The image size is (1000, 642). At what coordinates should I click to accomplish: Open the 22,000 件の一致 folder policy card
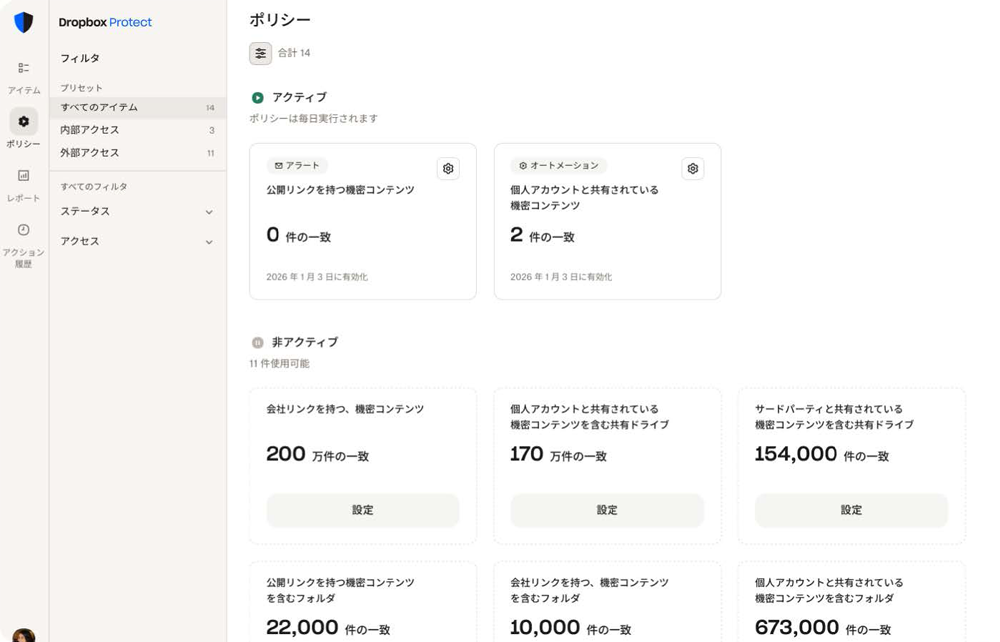pyautogui.click(x=363, y=602)
